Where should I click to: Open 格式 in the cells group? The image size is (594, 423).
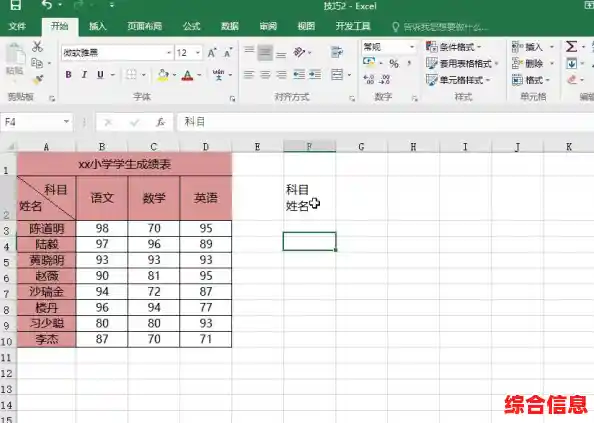coord(530,80)
